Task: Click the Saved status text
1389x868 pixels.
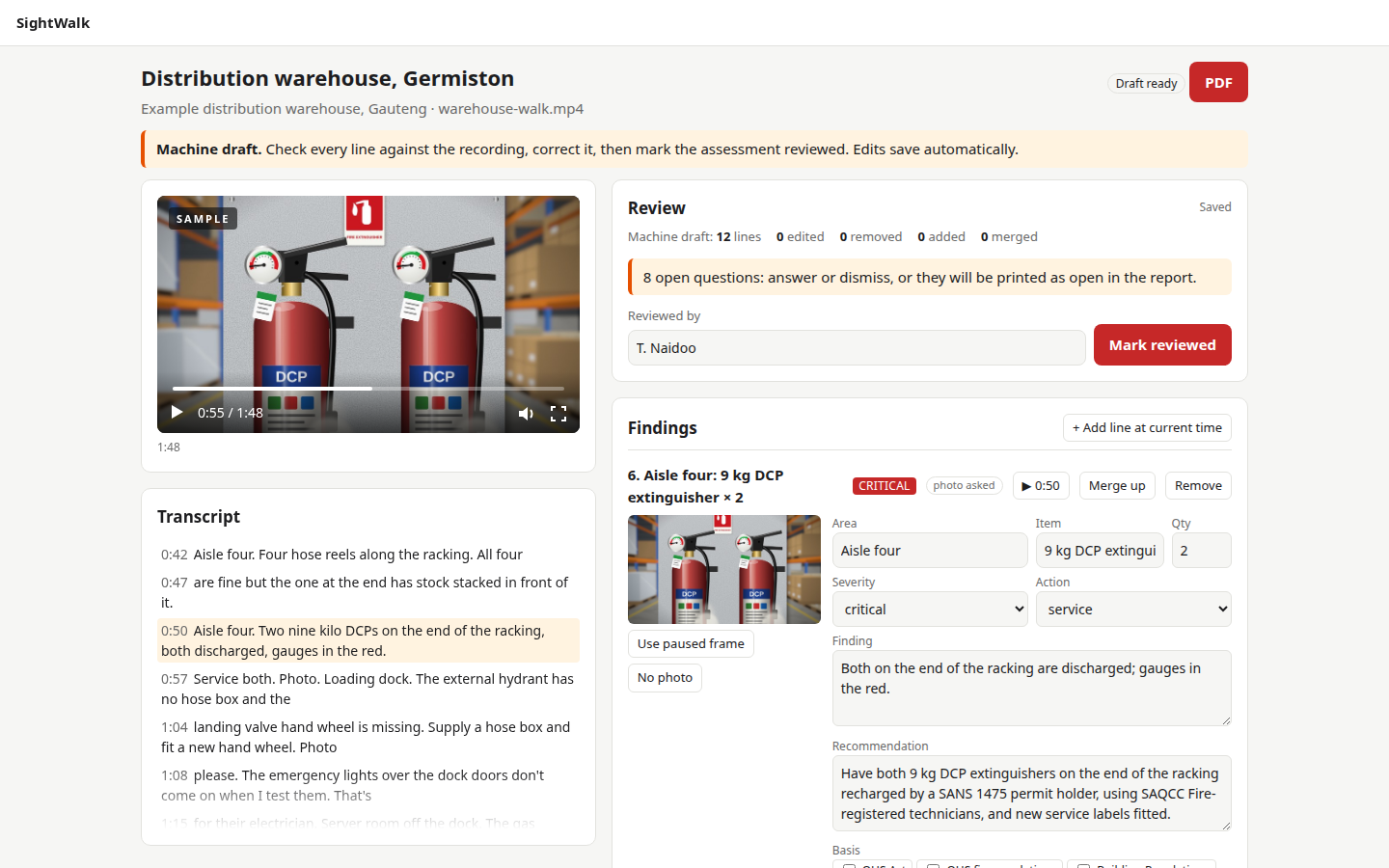Action: (x=1215, y=207)
